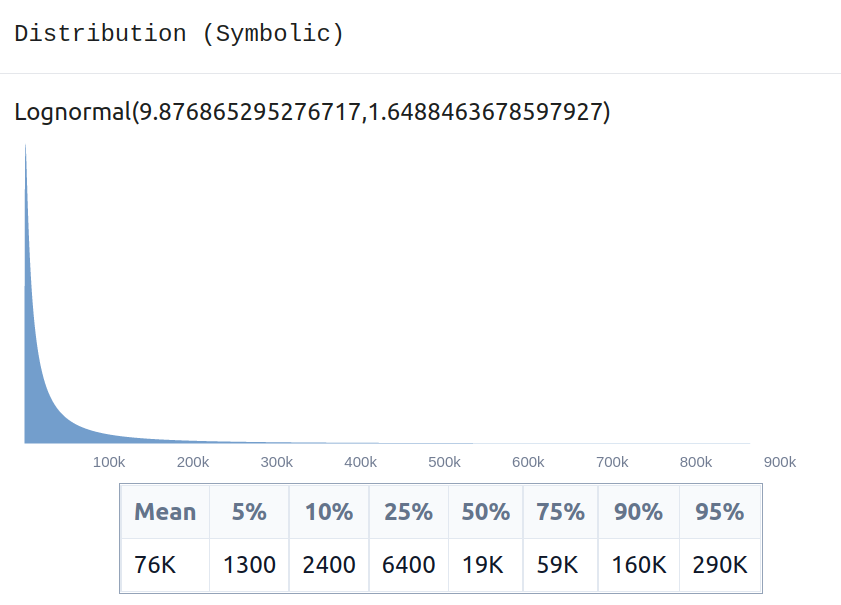The height and width of the screenshot is (605, 841).
Task: Click the 50% percentile header
Action: pyautogui.click(x=486, y=512)
